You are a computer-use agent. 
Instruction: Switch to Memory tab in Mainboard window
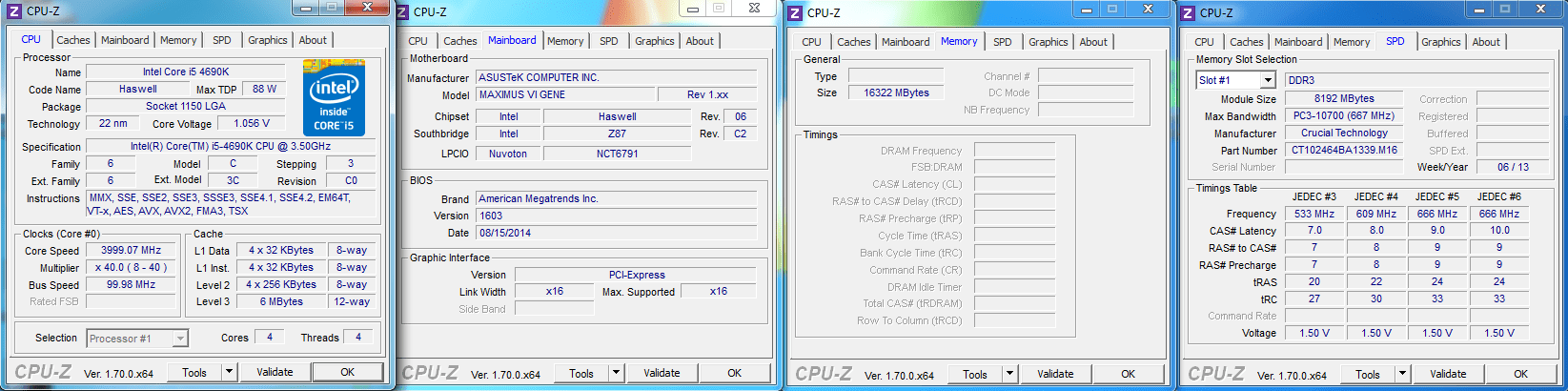tap(565, 41)
